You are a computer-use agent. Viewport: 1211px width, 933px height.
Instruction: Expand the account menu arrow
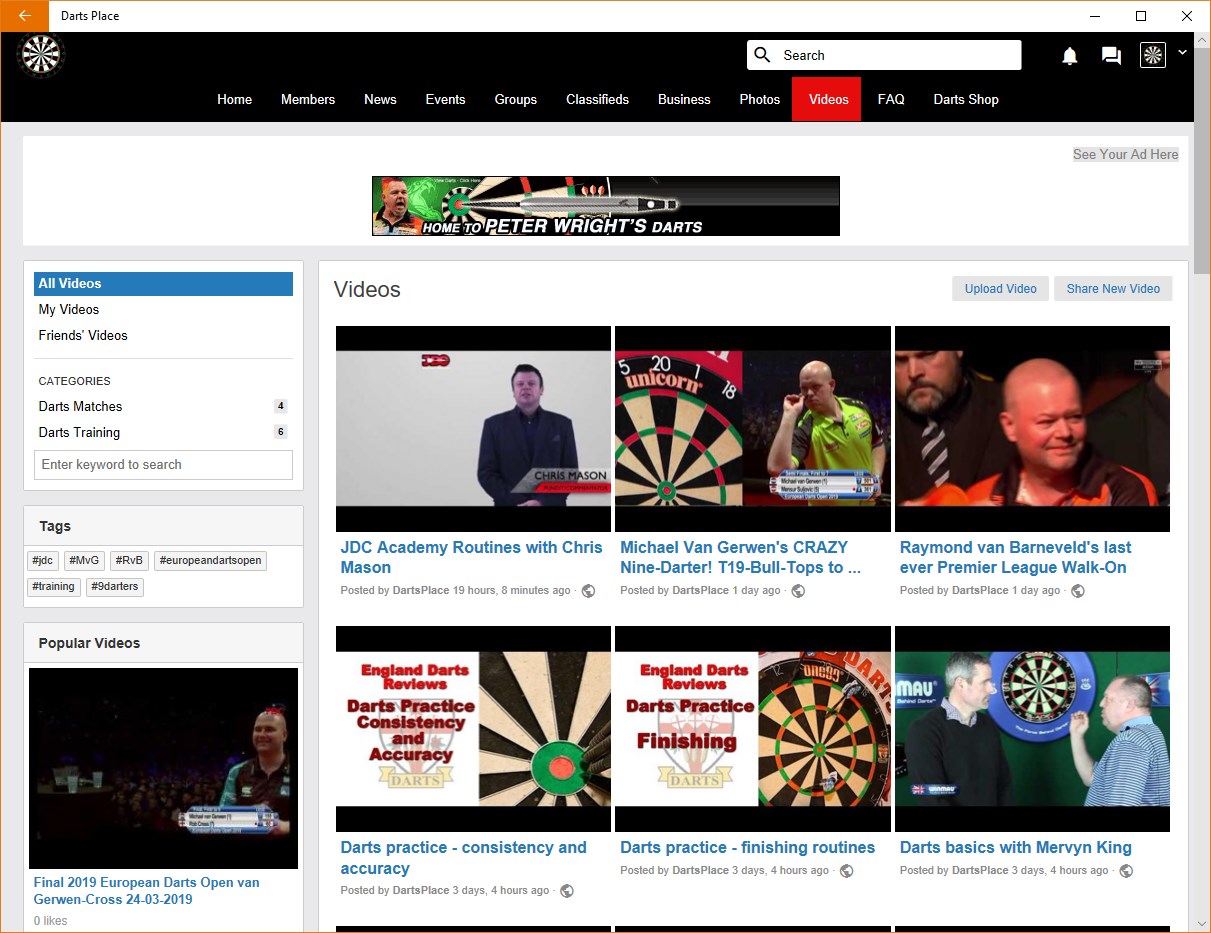pos(1182,53)
